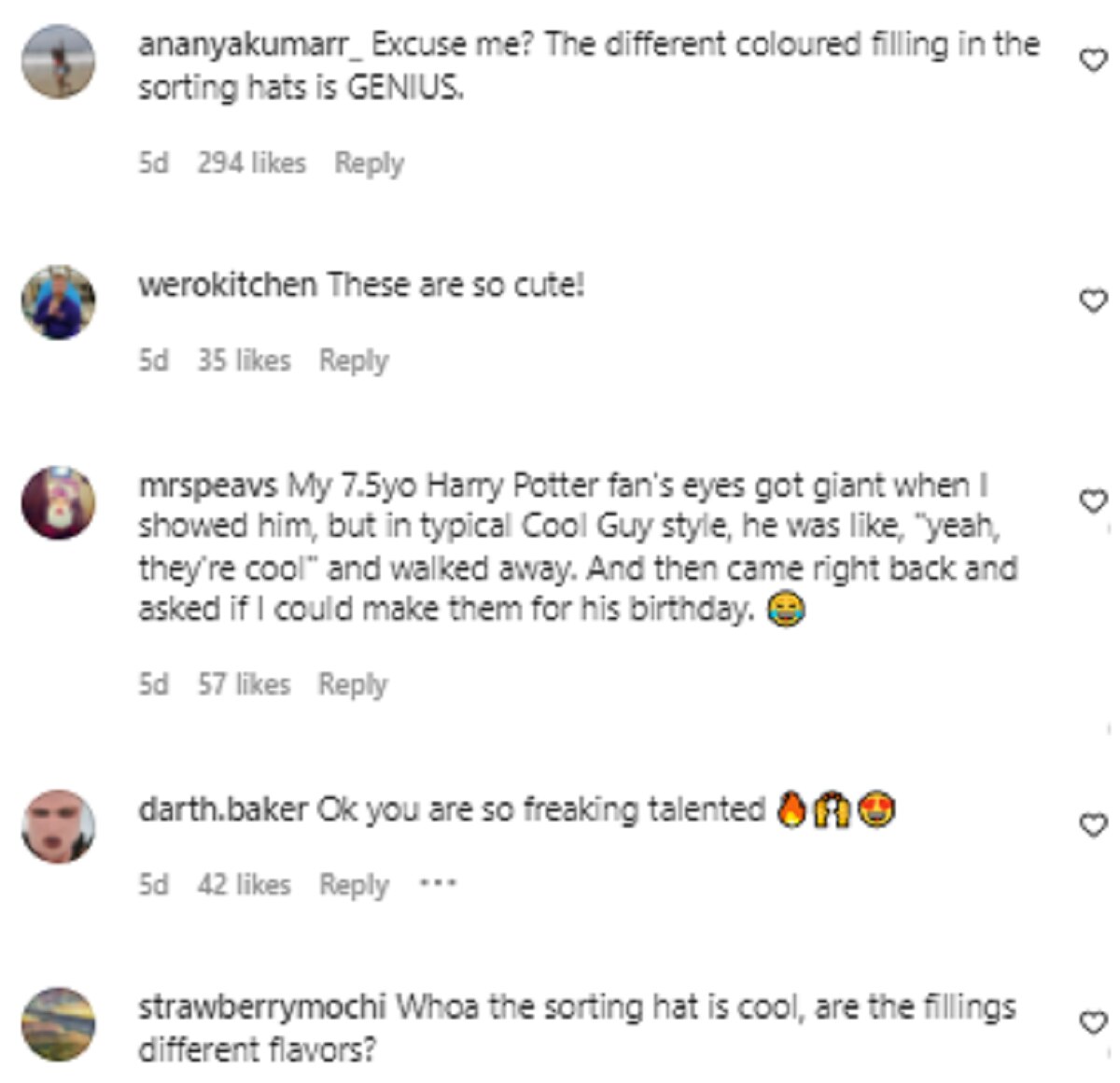1120x1083 pixels.
Task: Heart the mrspeavs comment
Action: [1092, 502]
